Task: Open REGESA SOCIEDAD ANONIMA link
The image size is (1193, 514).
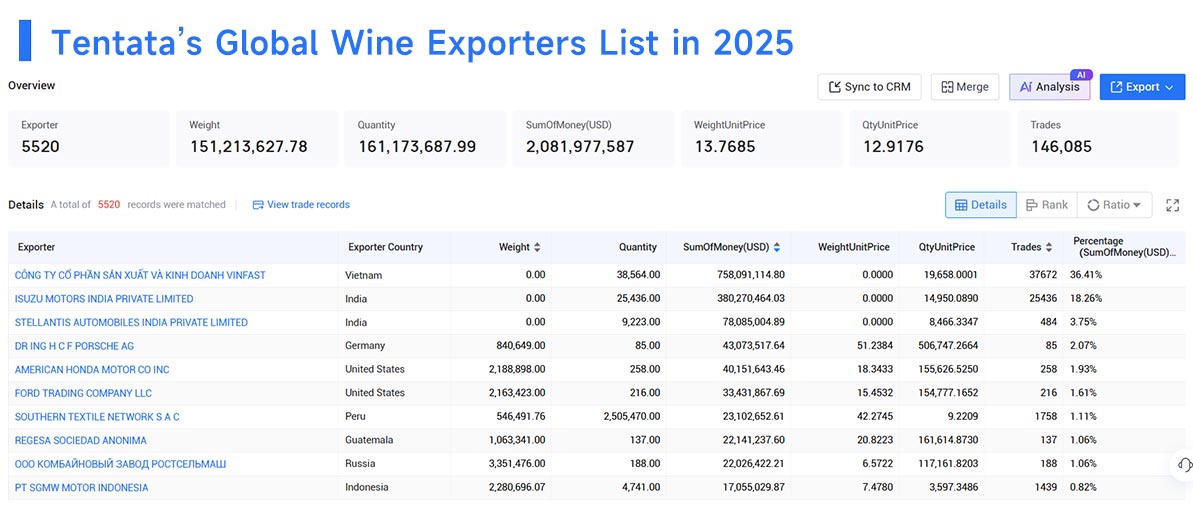Action: pos(81,440)
